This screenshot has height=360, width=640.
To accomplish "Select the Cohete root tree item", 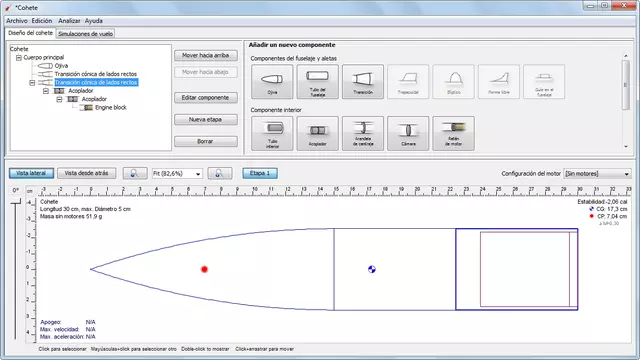I will point(19,49).
